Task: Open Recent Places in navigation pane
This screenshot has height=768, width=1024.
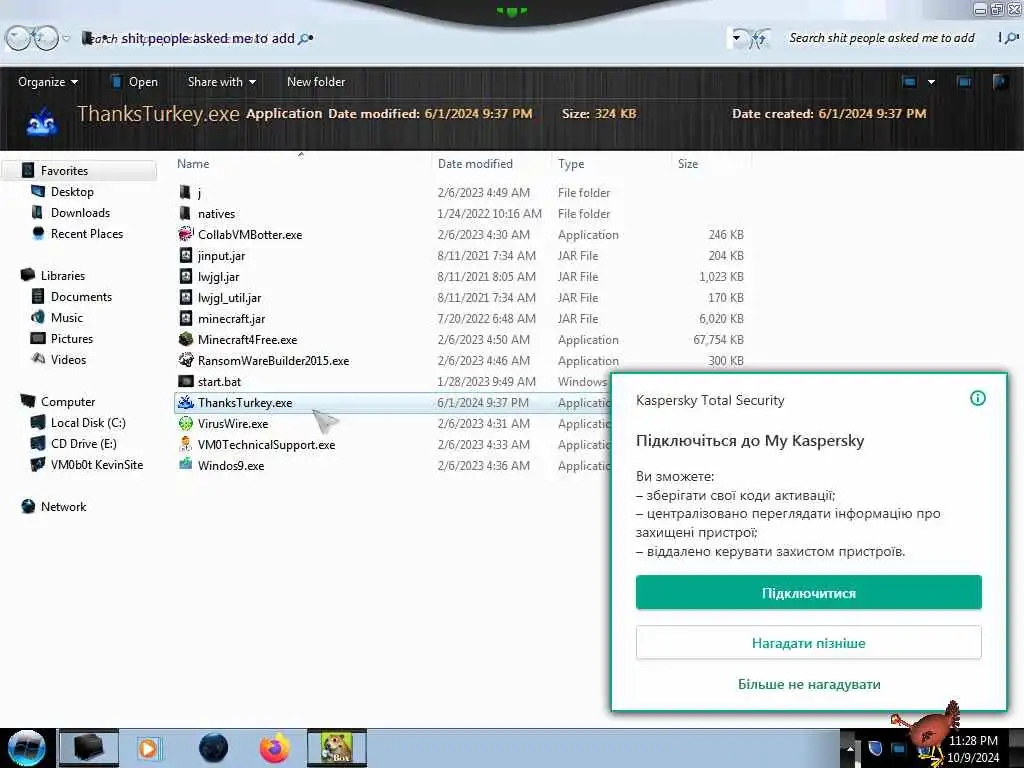Action: 87,233
